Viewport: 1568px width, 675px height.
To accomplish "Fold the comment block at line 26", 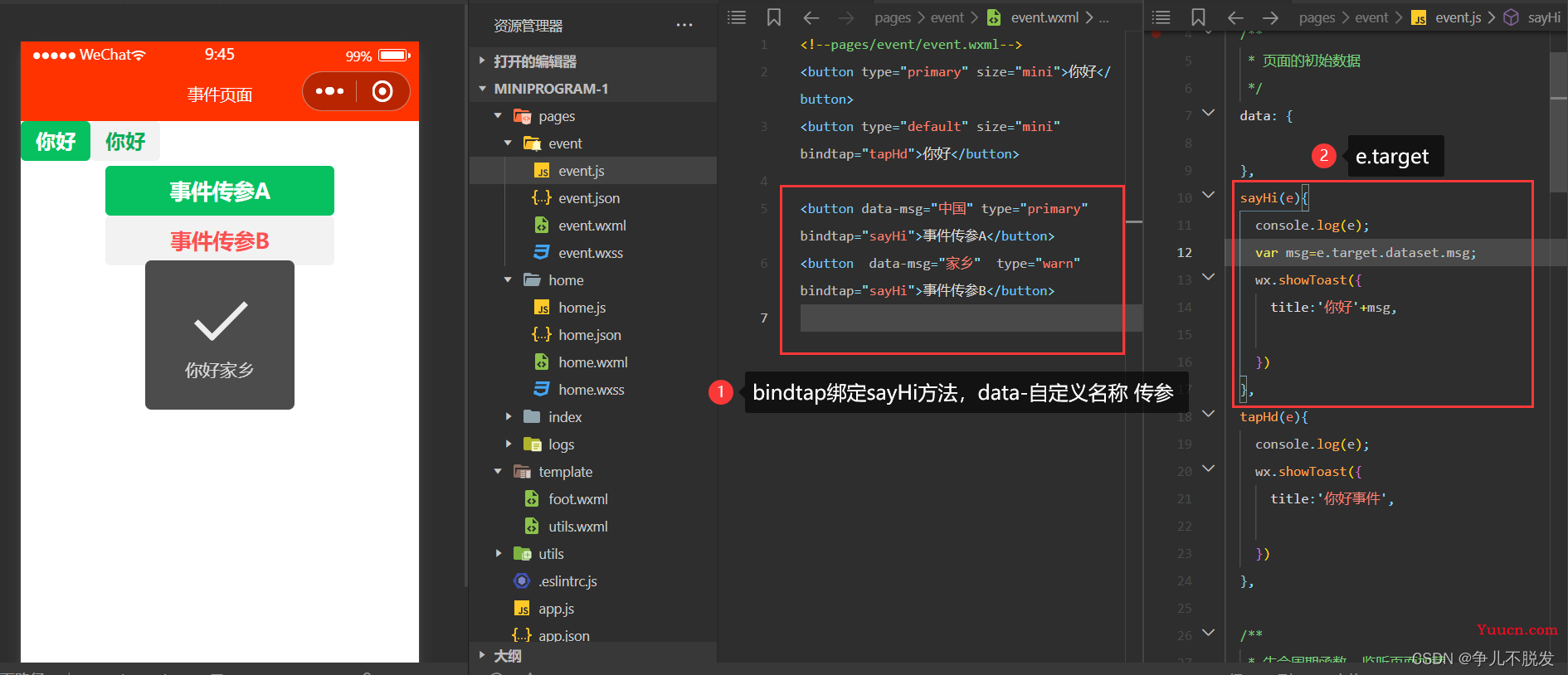I will pos(1209,633).
